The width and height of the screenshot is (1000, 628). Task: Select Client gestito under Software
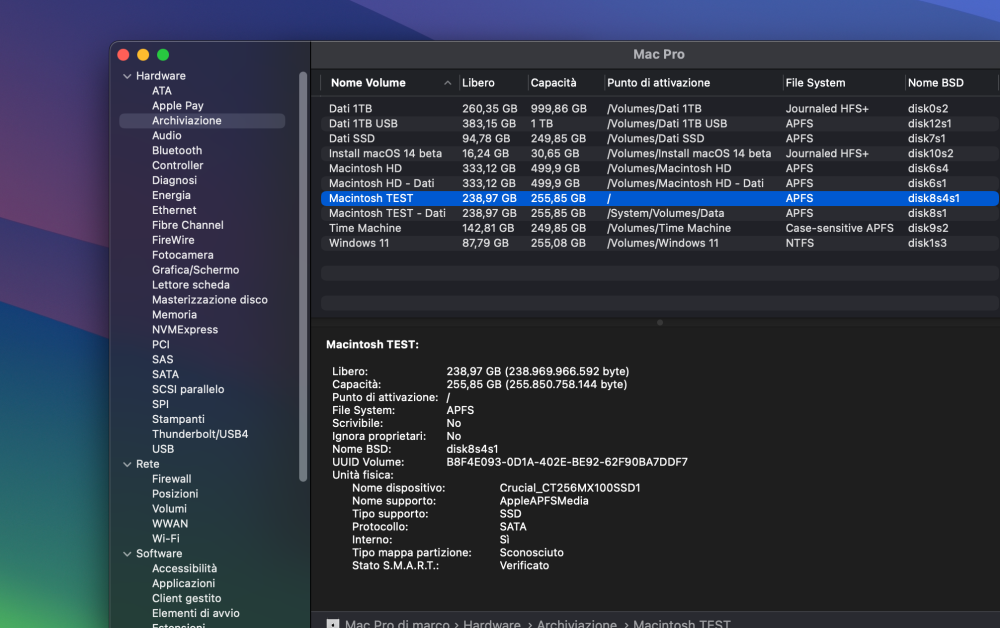point(186,599)
